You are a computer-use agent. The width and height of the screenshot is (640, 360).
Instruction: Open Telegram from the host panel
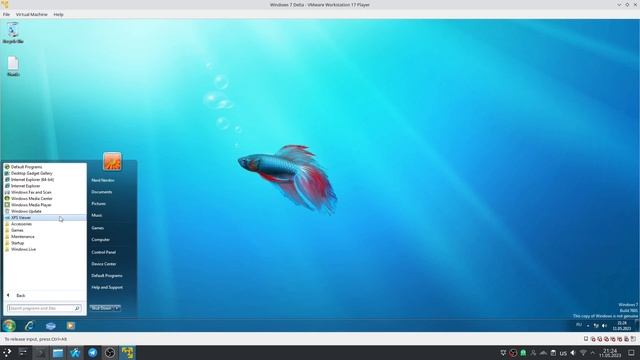tap(93, 353)
